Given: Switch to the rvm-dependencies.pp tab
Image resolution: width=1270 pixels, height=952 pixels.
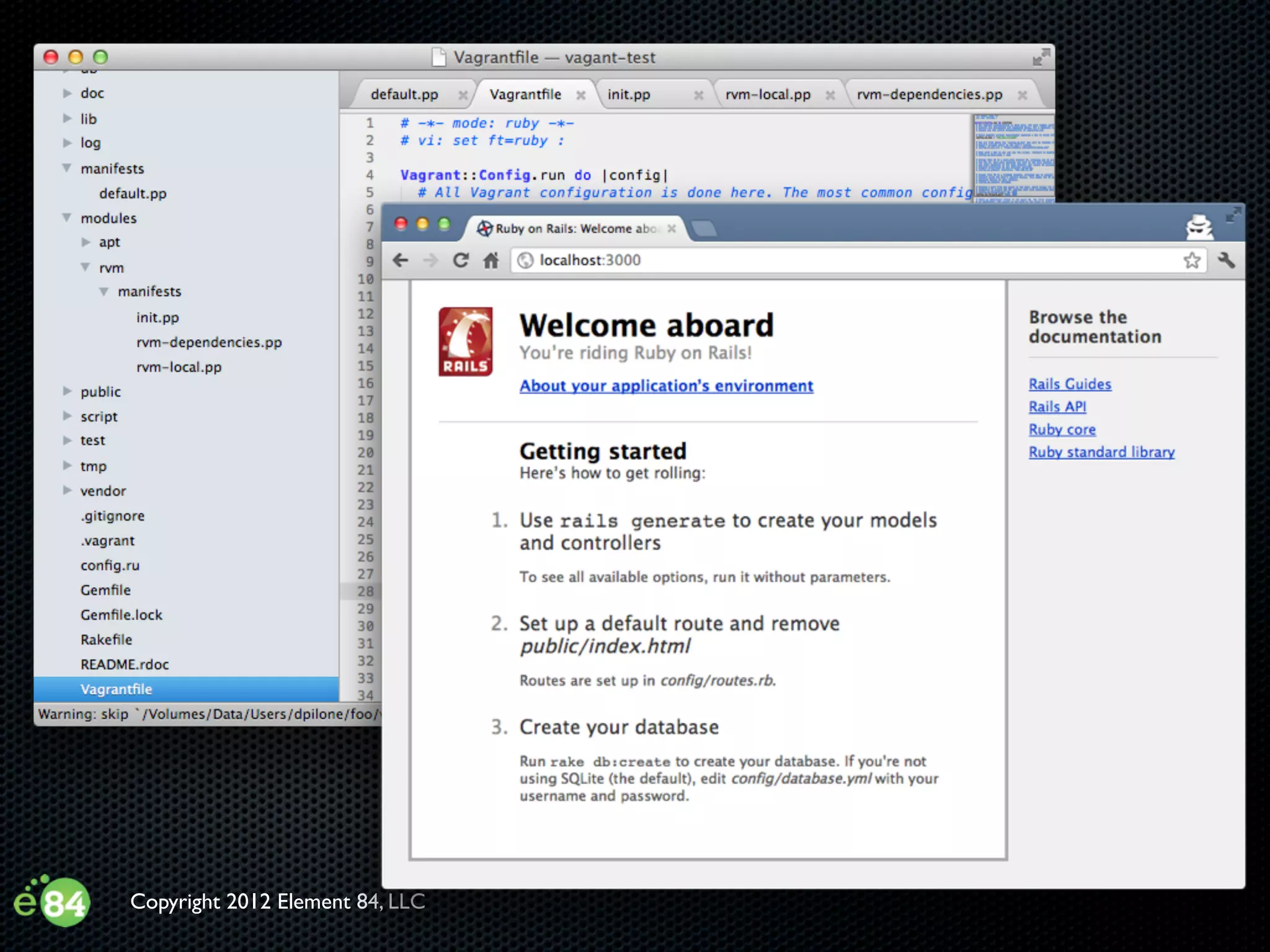Looking at the screenshot, I should pos(929,95).
